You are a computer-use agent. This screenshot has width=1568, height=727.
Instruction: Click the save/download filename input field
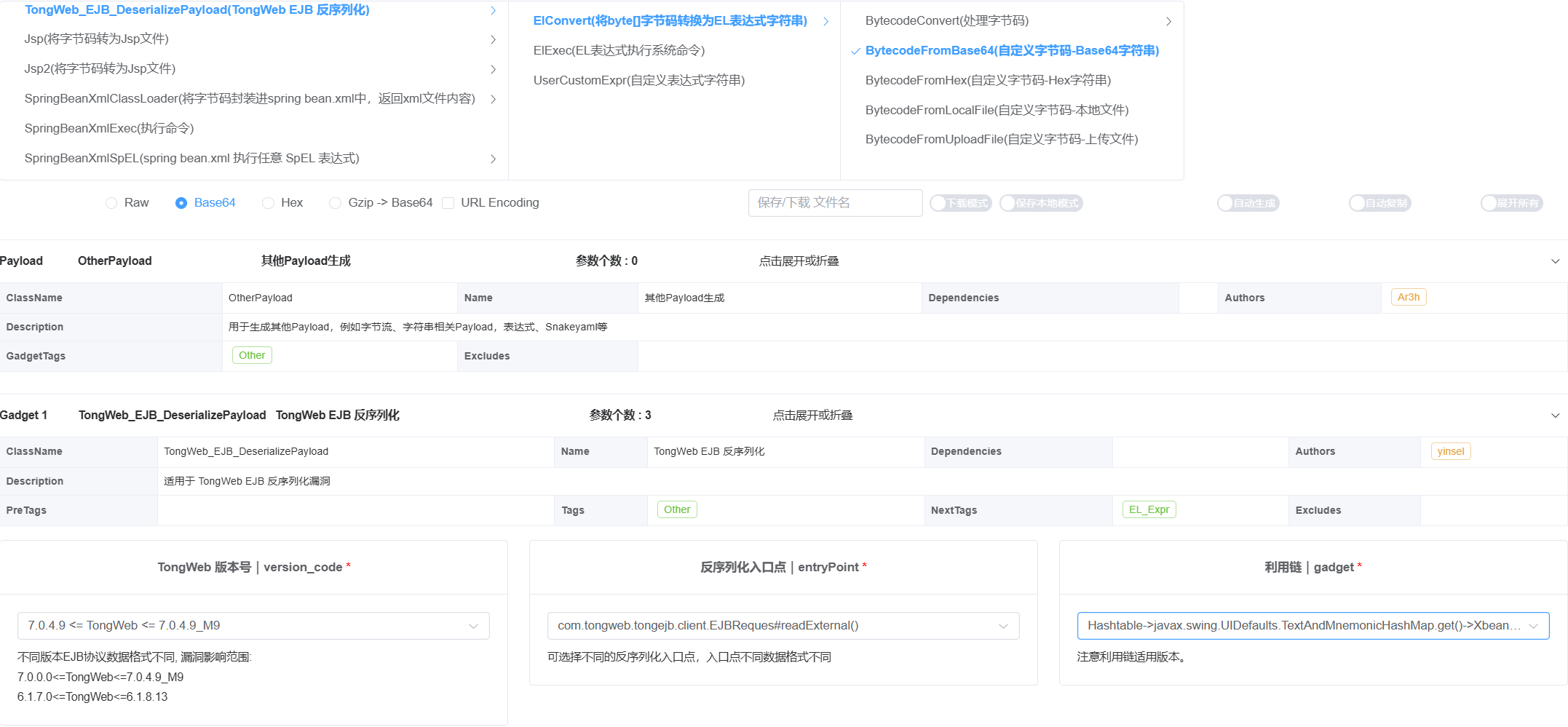(835, 203)
